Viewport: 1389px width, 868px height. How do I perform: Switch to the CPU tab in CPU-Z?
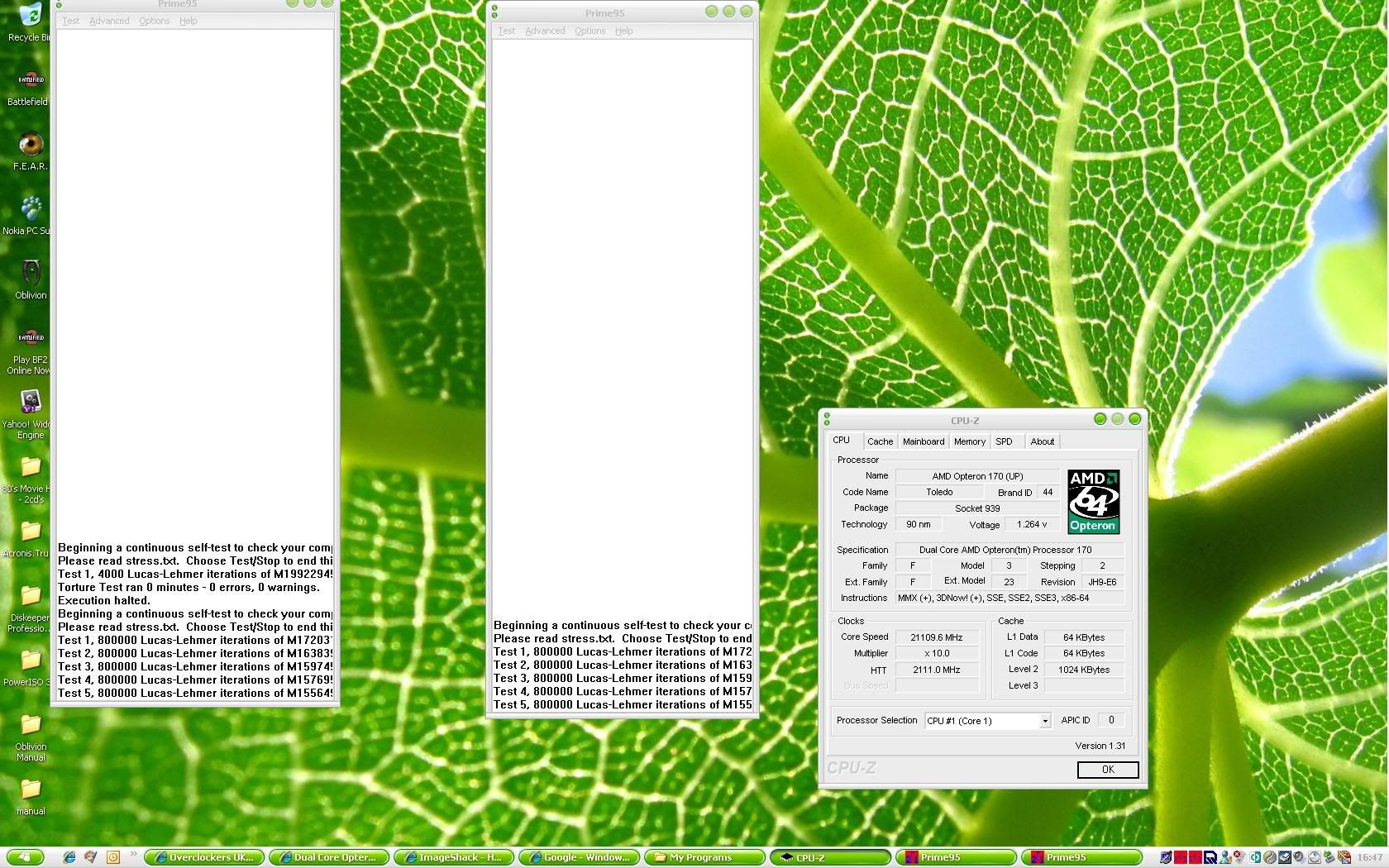pos(842,440)
